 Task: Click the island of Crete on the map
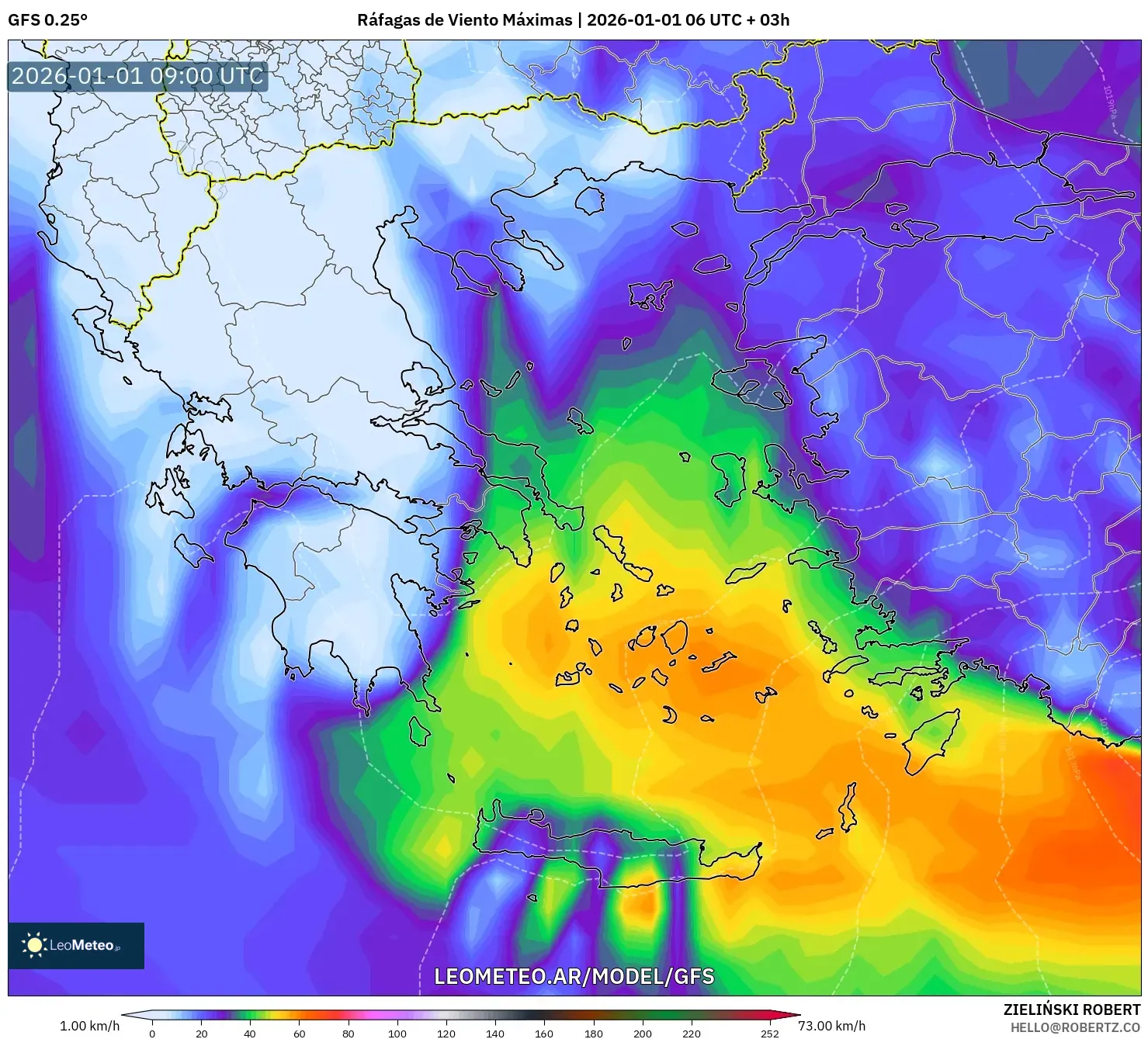pos(621,846)
